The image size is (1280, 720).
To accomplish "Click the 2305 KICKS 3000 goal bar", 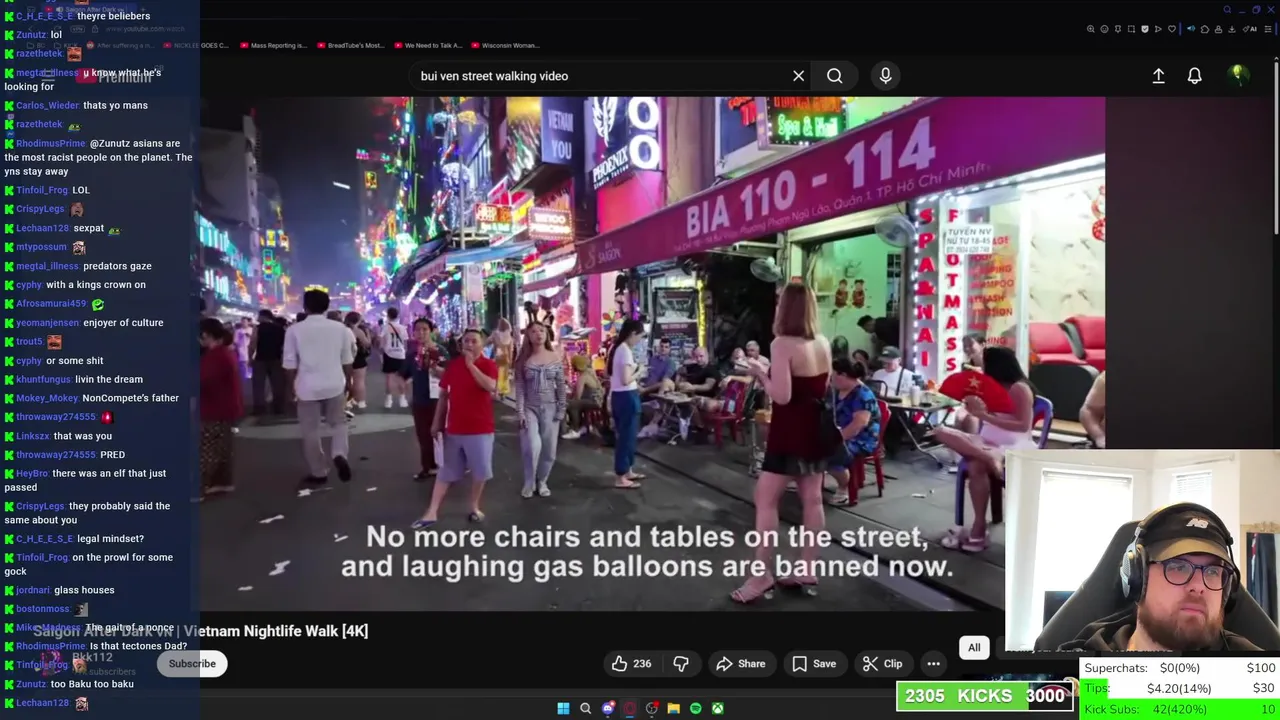I will tap(985, 696).
